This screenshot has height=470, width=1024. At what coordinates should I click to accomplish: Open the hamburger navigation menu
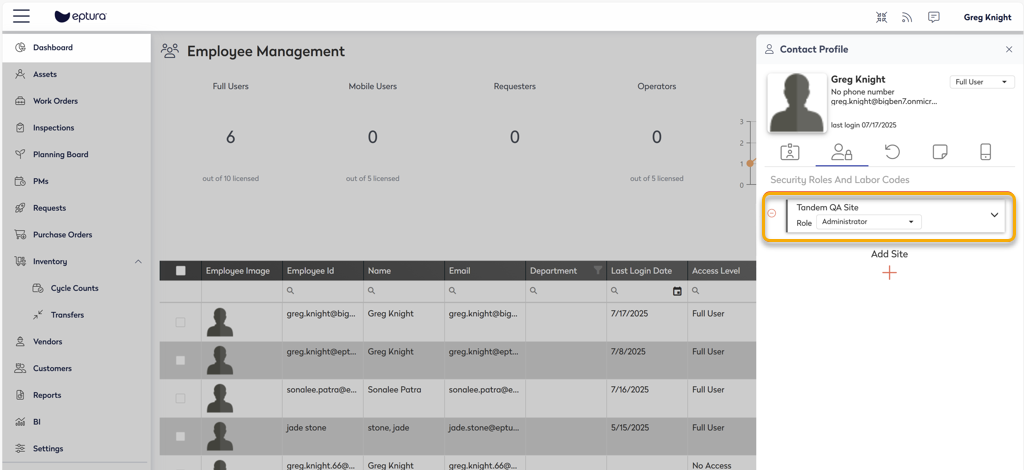21,16
